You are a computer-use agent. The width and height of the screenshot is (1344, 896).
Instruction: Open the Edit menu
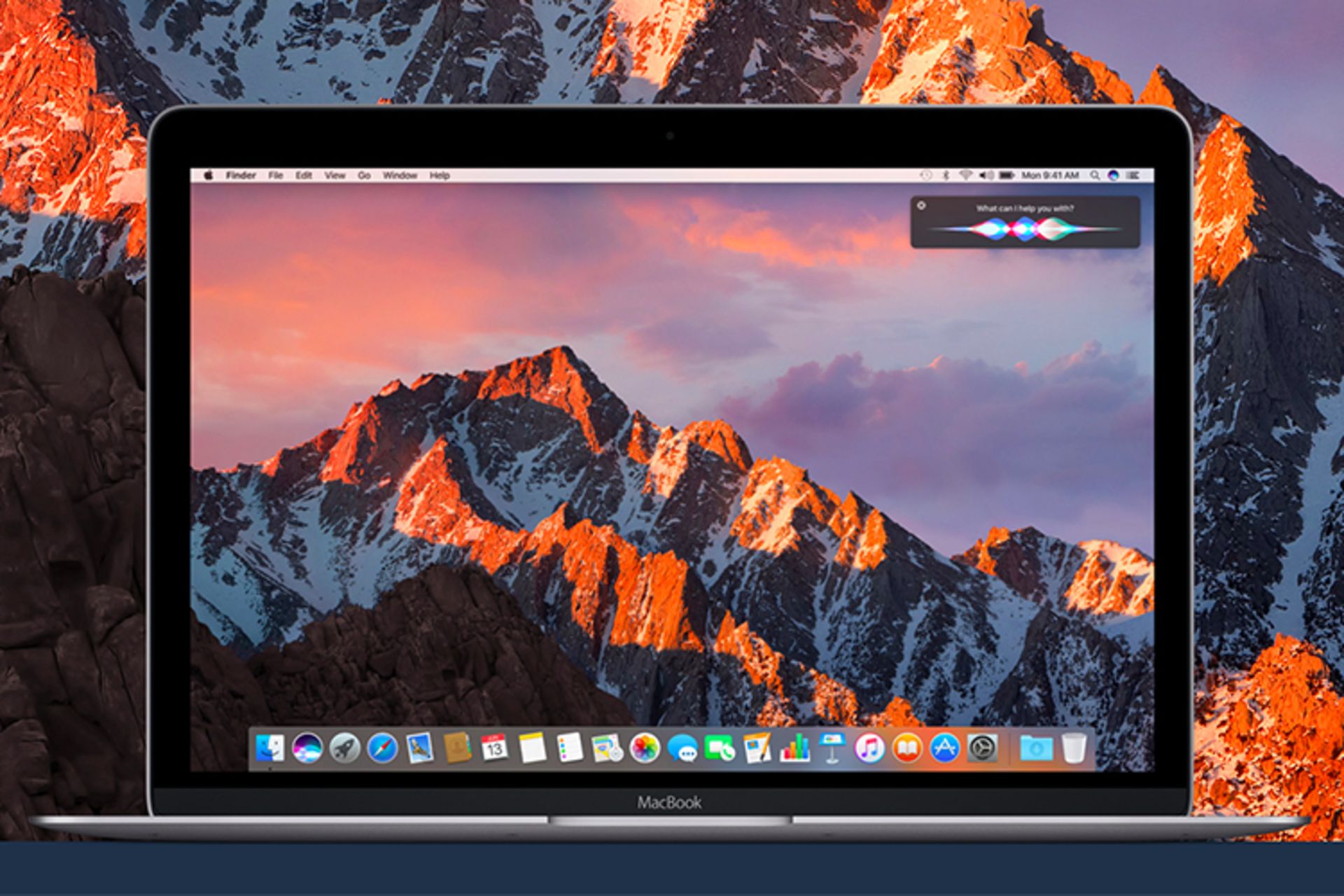point(304,175)
